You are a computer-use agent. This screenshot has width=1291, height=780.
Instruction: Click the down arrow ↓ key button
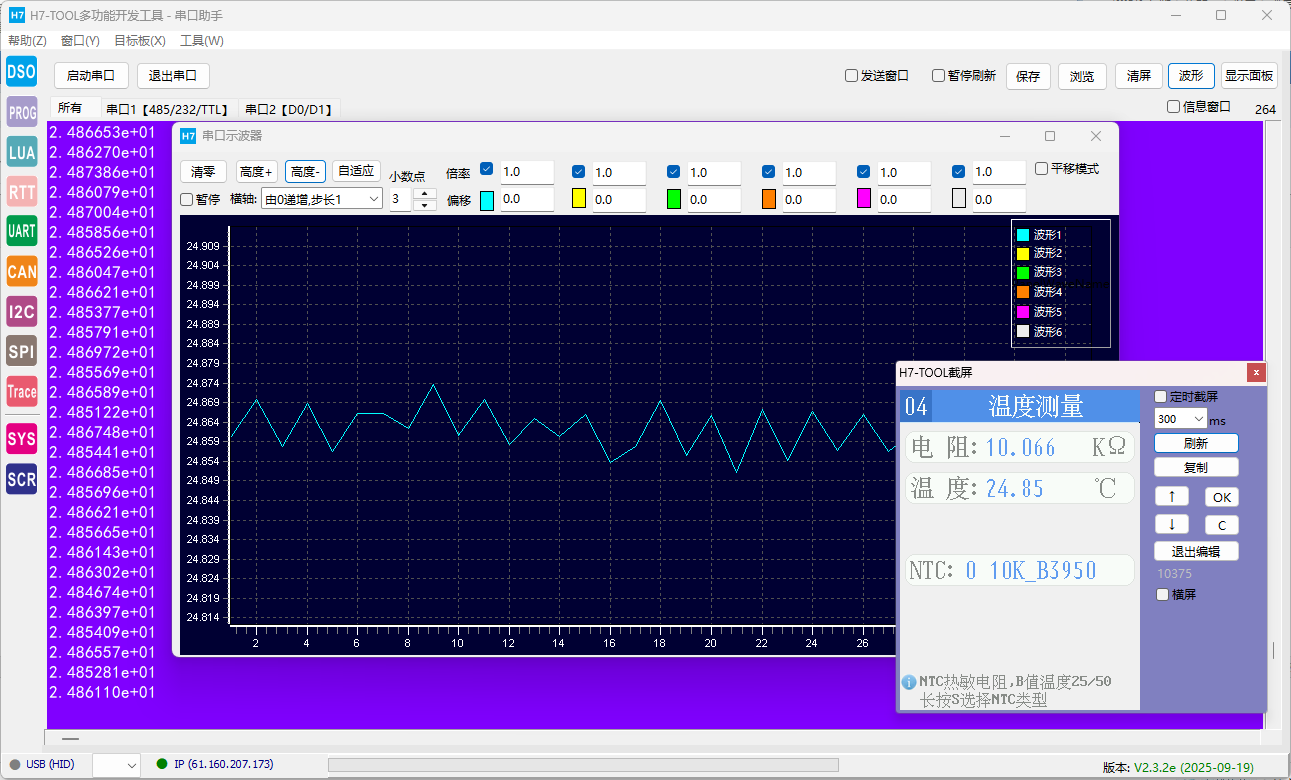(1171, 525)
